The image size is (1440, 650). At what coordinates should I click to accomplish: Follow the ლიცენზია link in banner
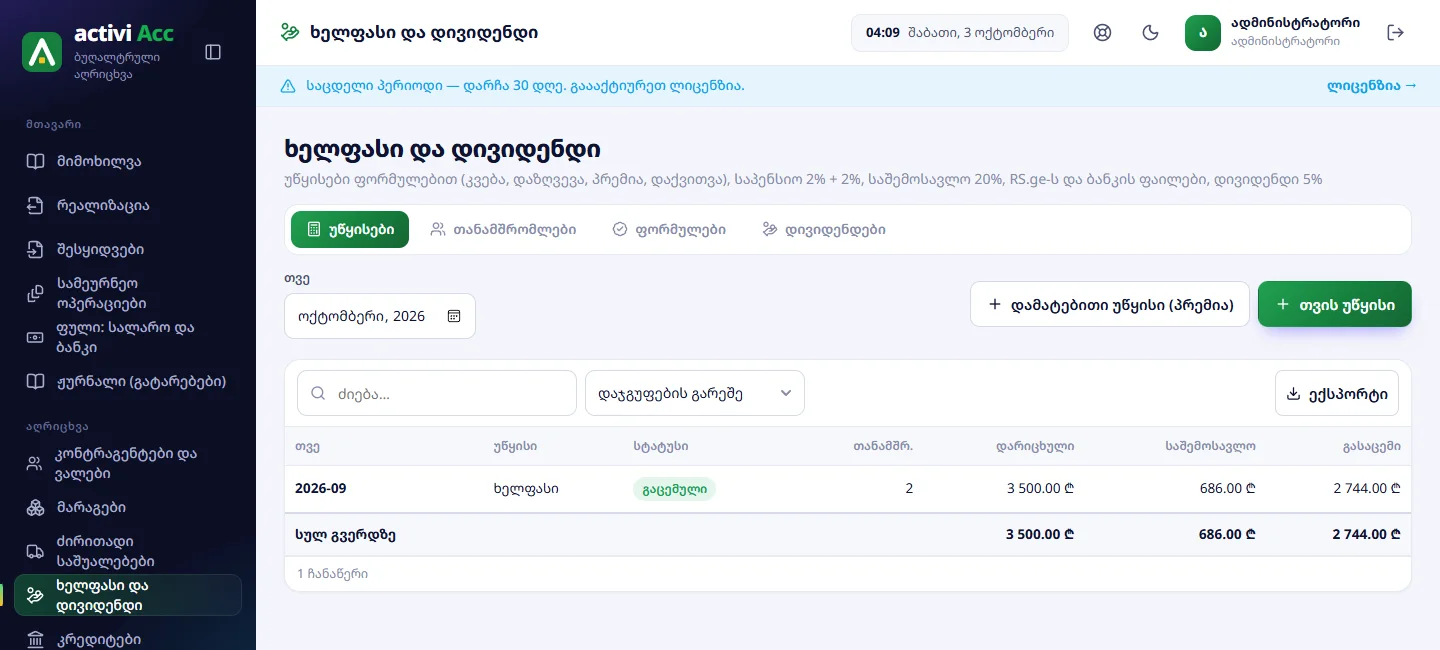[x=1372, y=86]
